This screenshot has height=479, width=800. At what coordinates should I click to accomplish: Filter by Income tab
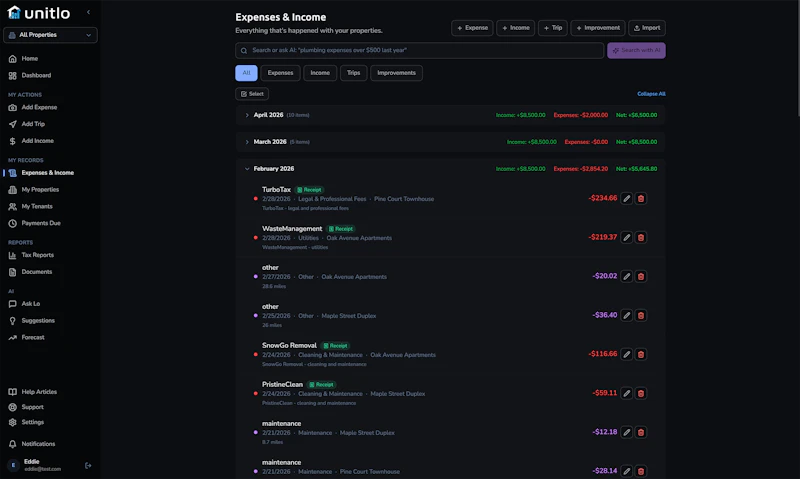[320, 73]
